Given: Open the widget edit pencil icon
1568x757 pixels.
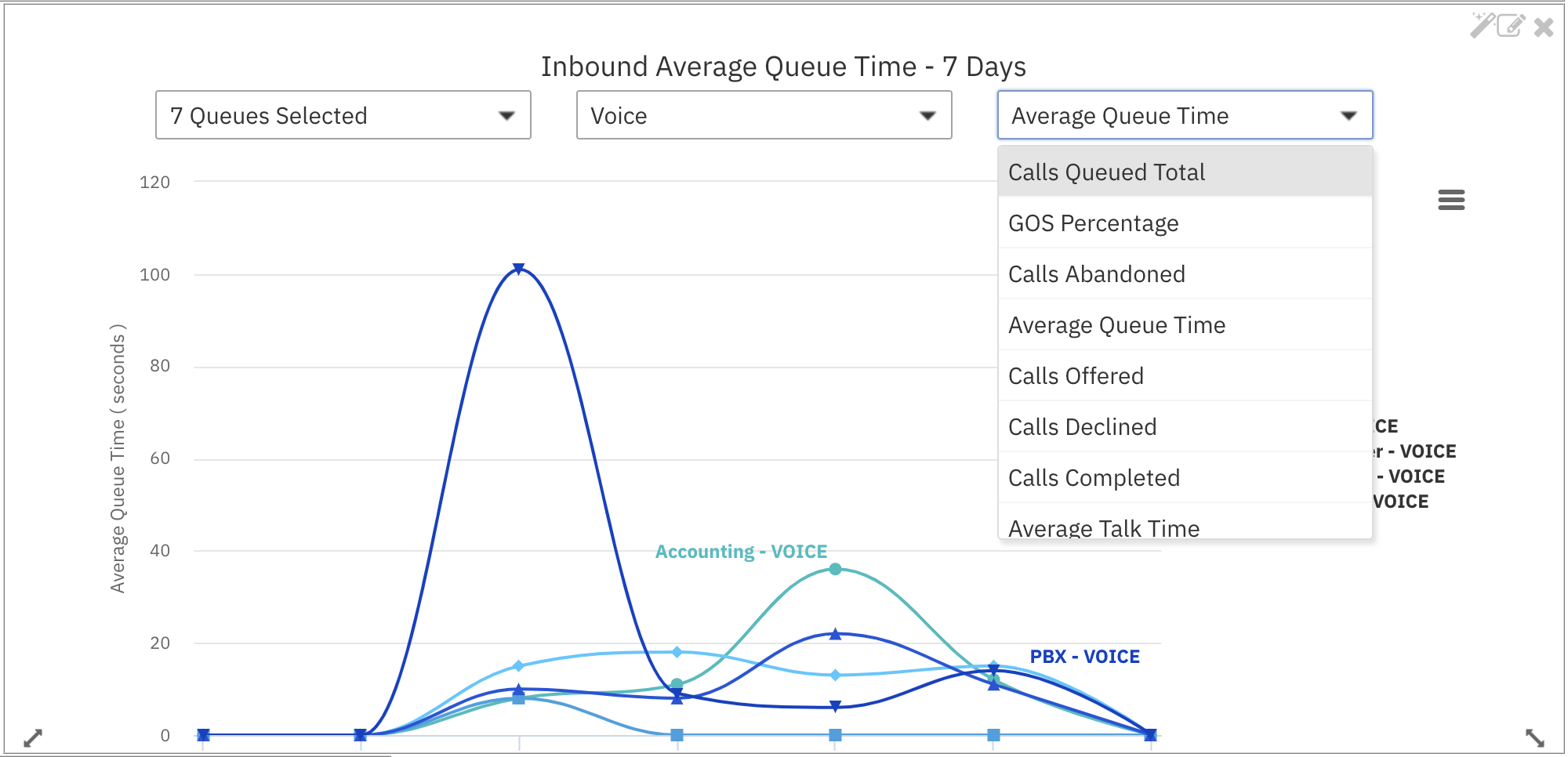Looking at the screenshot, I should (x=1511, y=26).
